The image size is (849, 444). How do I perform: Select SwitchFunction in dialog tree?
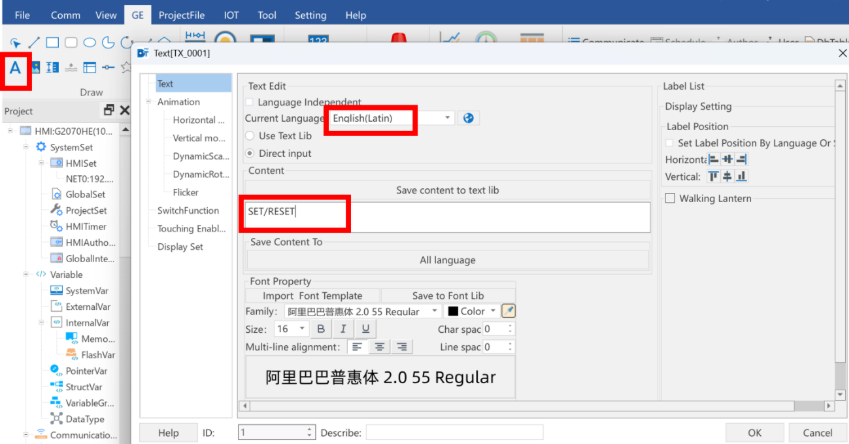click(188, 210)
